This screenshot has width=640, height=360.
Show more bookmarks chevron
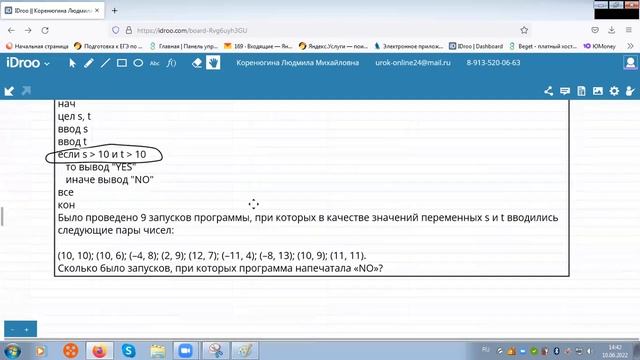[x=630, y=46]
